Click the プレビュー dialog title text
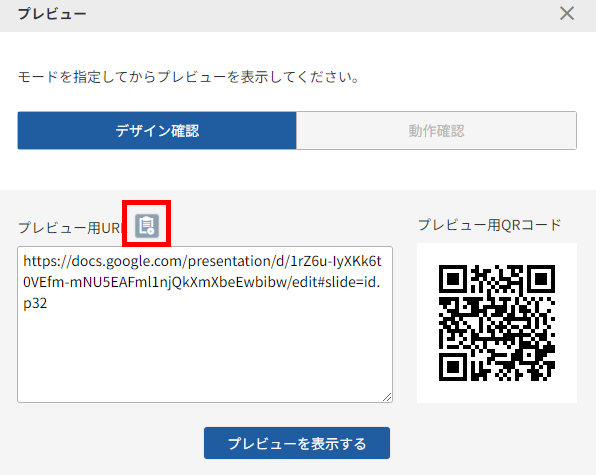This screenshot has height=475, width=596. (x=52, y=14)
